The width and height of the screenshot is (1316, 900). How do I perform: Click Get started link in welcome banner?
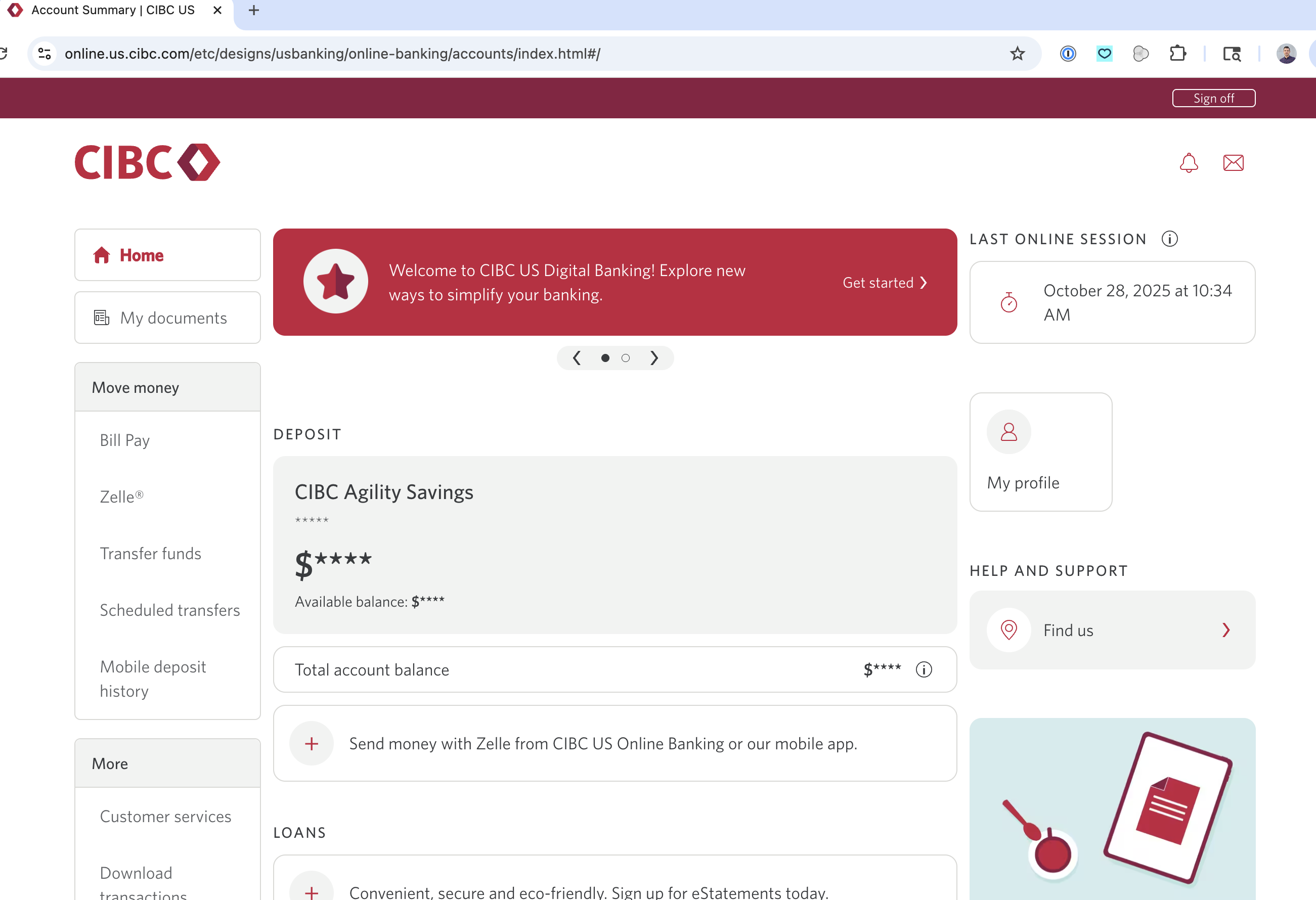click(x=884, y=283)
